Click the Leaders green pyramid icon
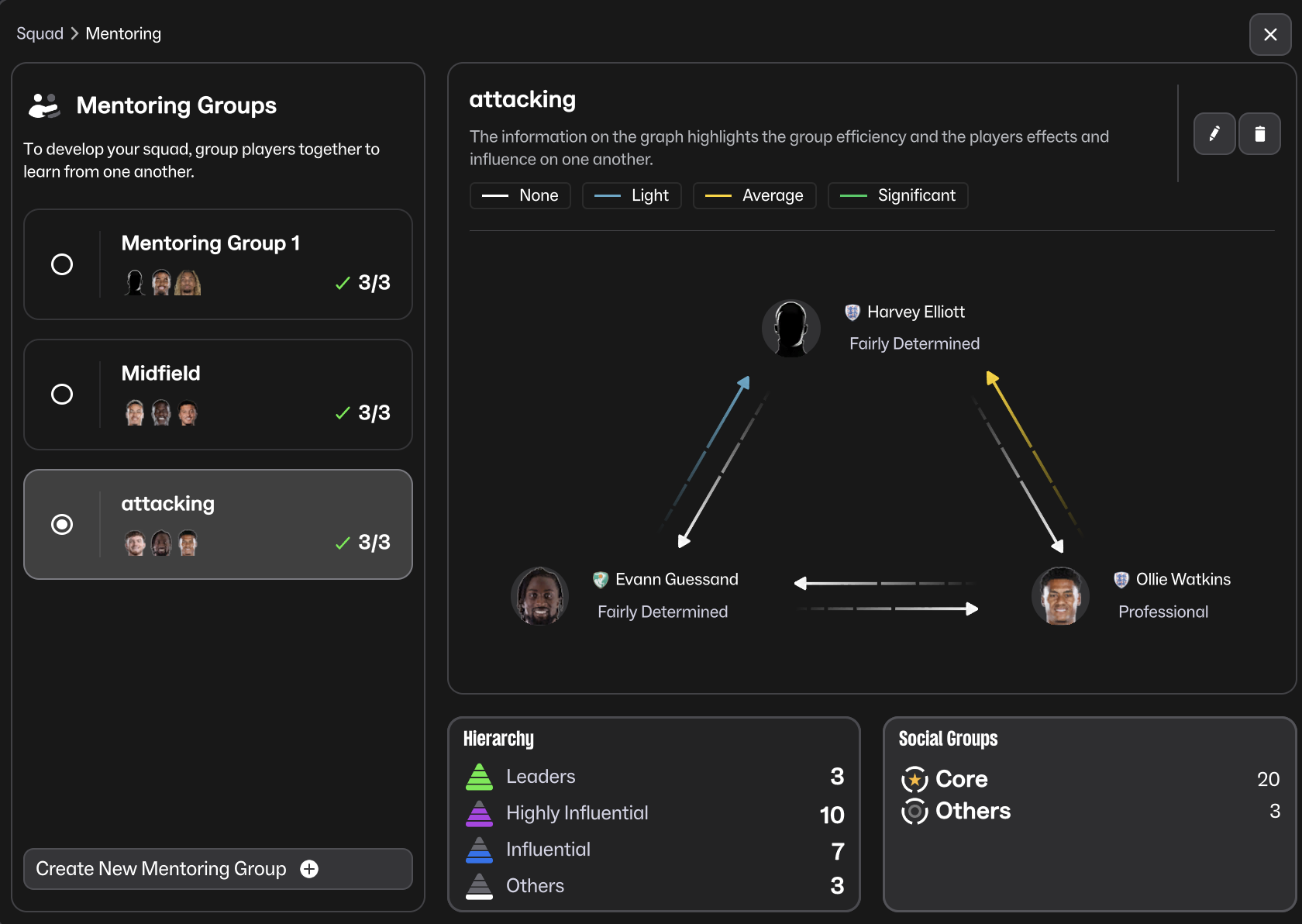Viewport: 1302px width, 924px height. point(479,777)
